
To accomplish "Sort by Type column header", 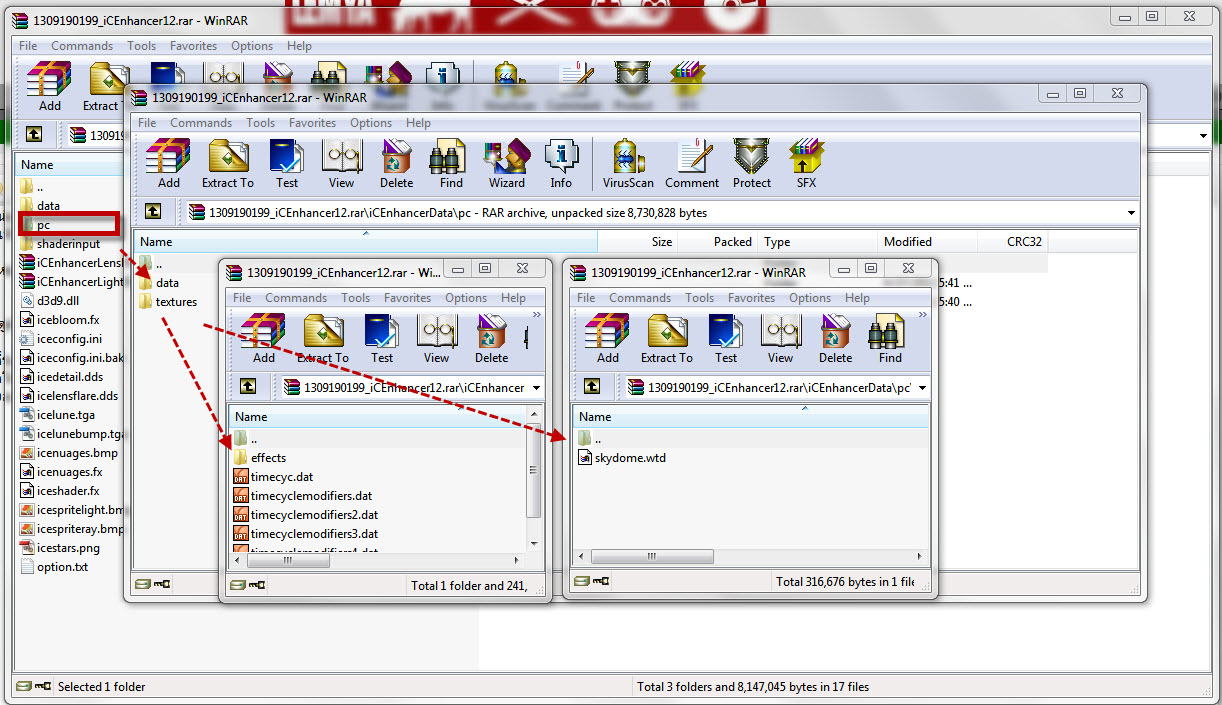I will (x=817, y=242).
